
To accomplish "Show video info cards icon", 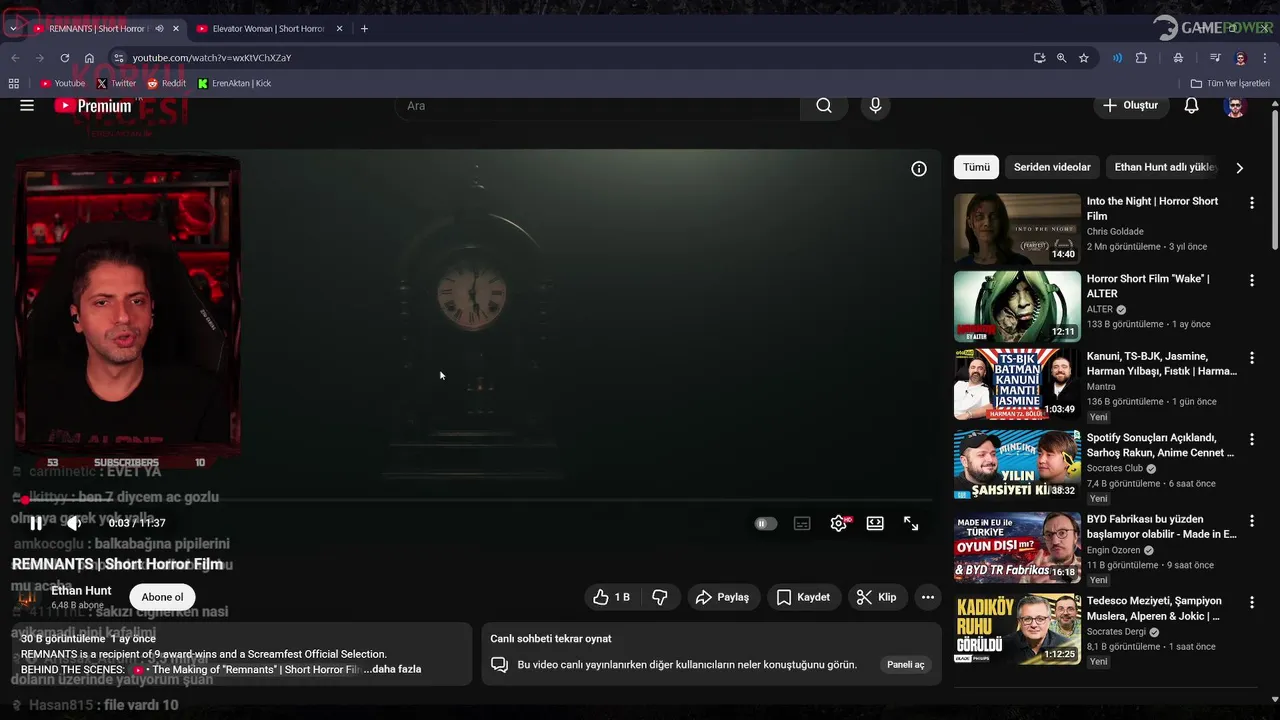I will pyautogui.click(x=919, y=169).
